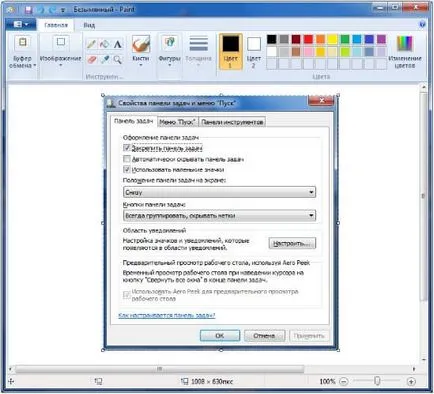434x394 pixels.
Task: Click the Save icon in quick access toolbar
Action: (x=28, y=9)
